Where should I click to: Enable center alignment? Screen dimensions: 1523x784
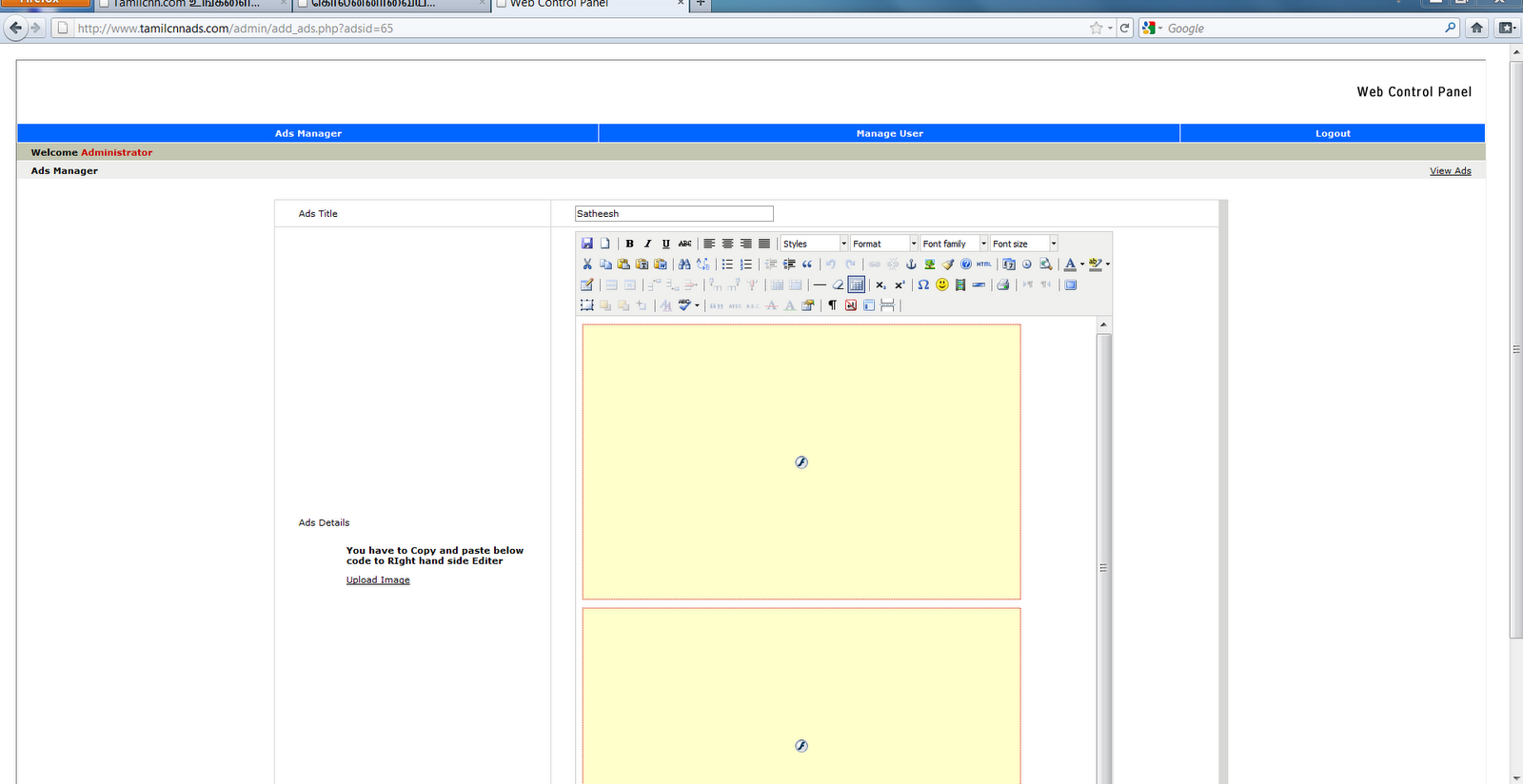tap(727, 244)
